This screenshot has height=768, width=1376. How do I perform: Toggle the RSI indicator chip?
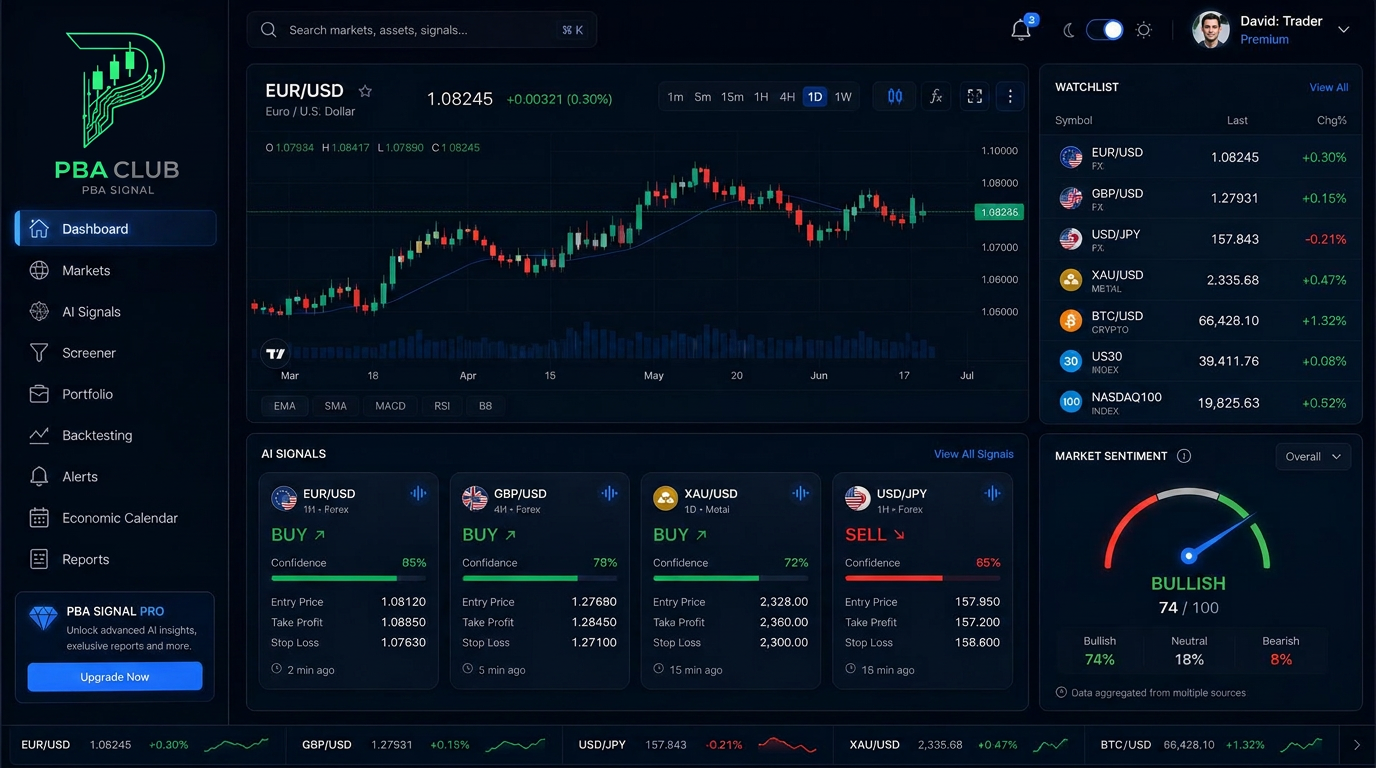442,406
